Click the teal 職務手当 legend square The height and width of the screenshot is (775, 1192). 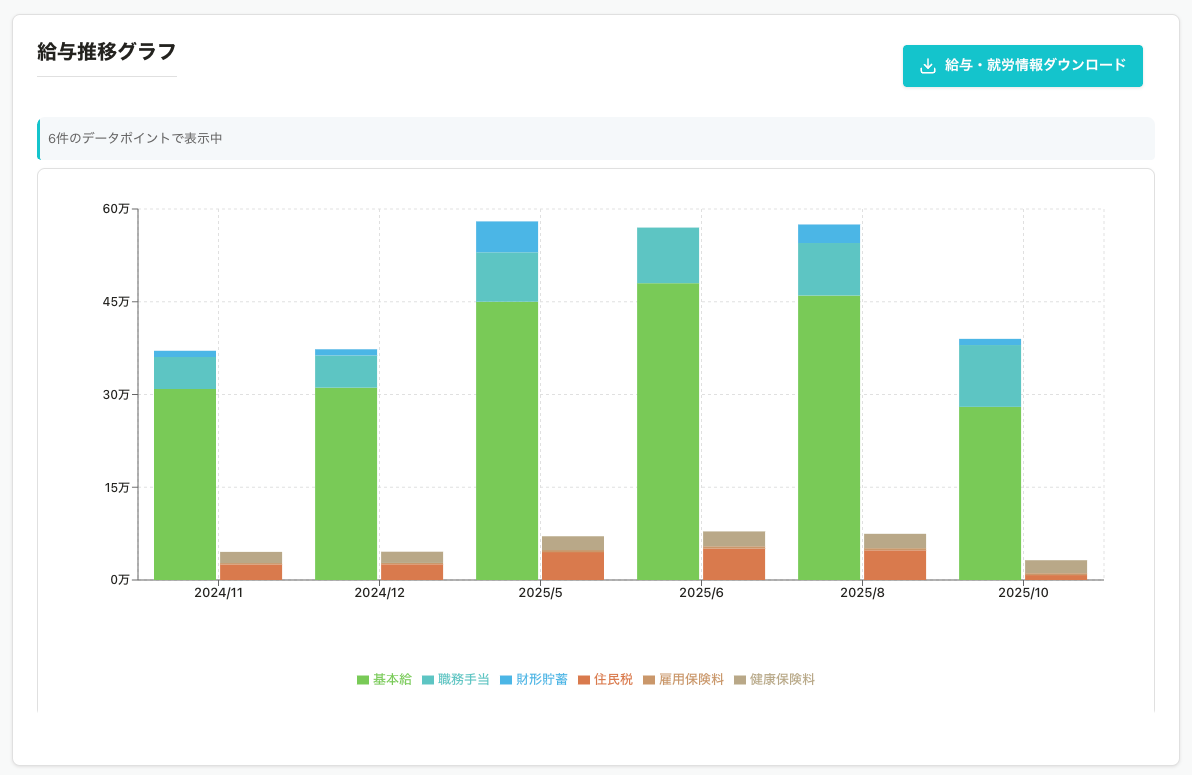pos(428,680)
